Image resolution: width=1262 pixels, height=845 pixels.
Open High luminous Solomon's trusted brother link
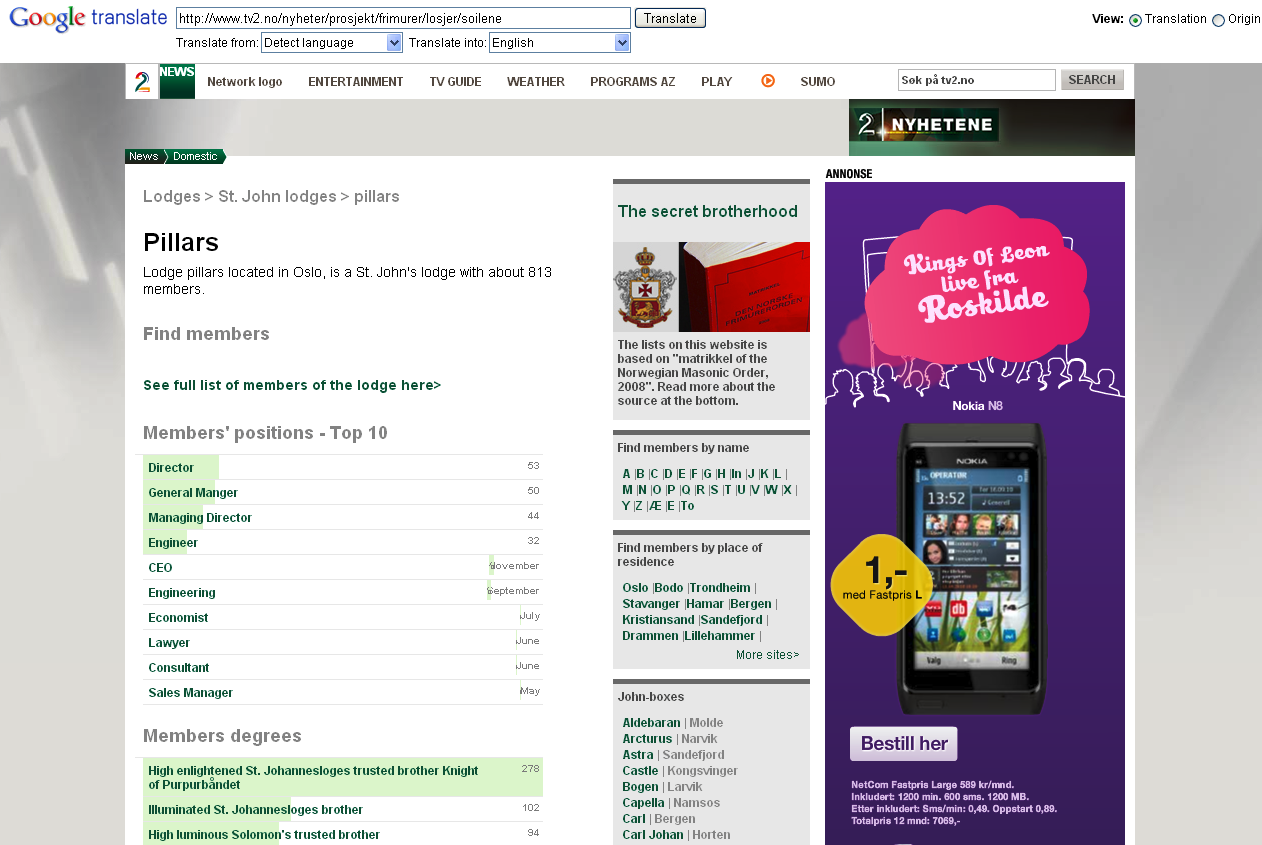[x=264, y=835]
